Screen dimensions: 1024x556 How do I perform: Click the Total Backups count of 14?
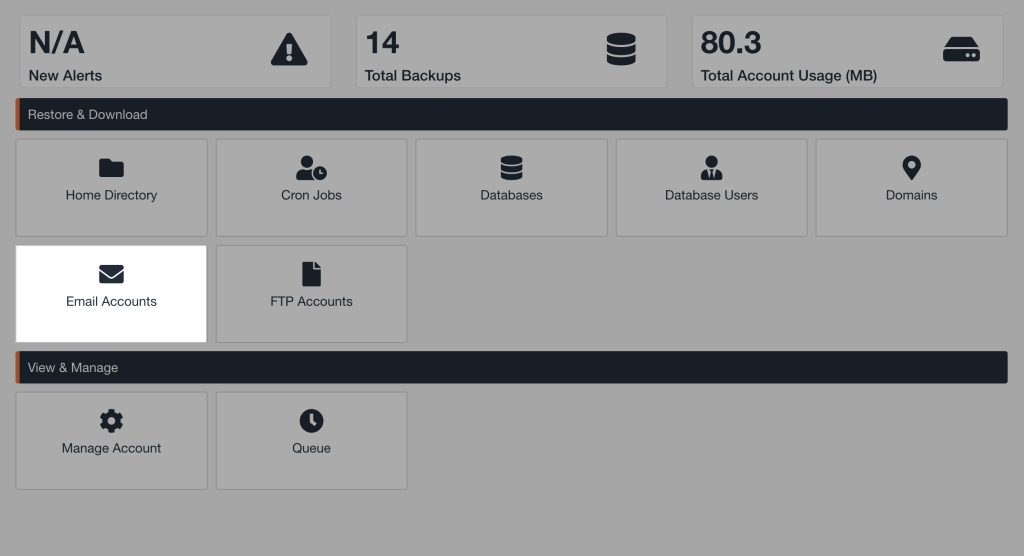click(382, 43)
